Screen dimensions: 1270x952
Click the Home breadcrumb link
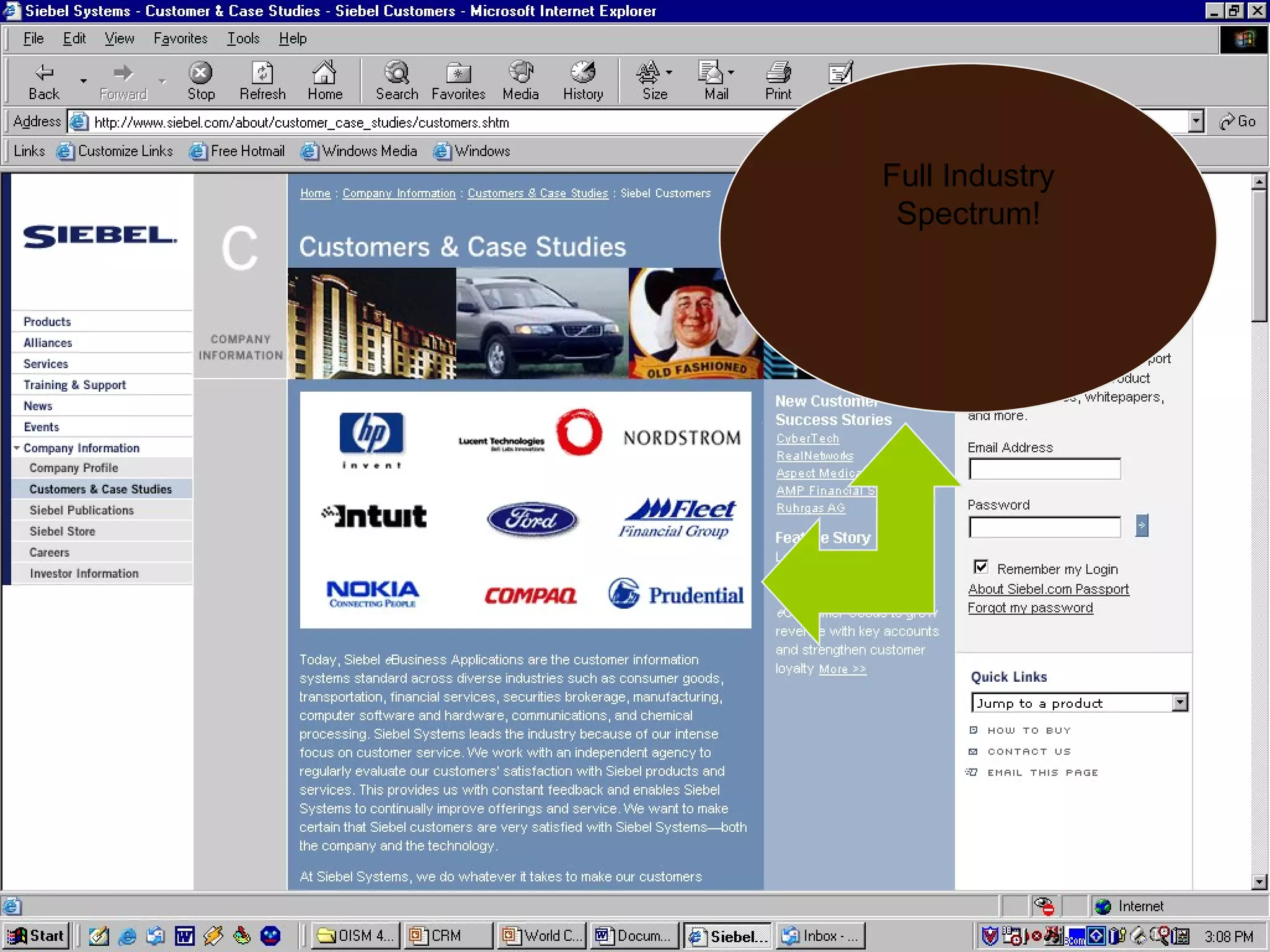tap(315, 193)
